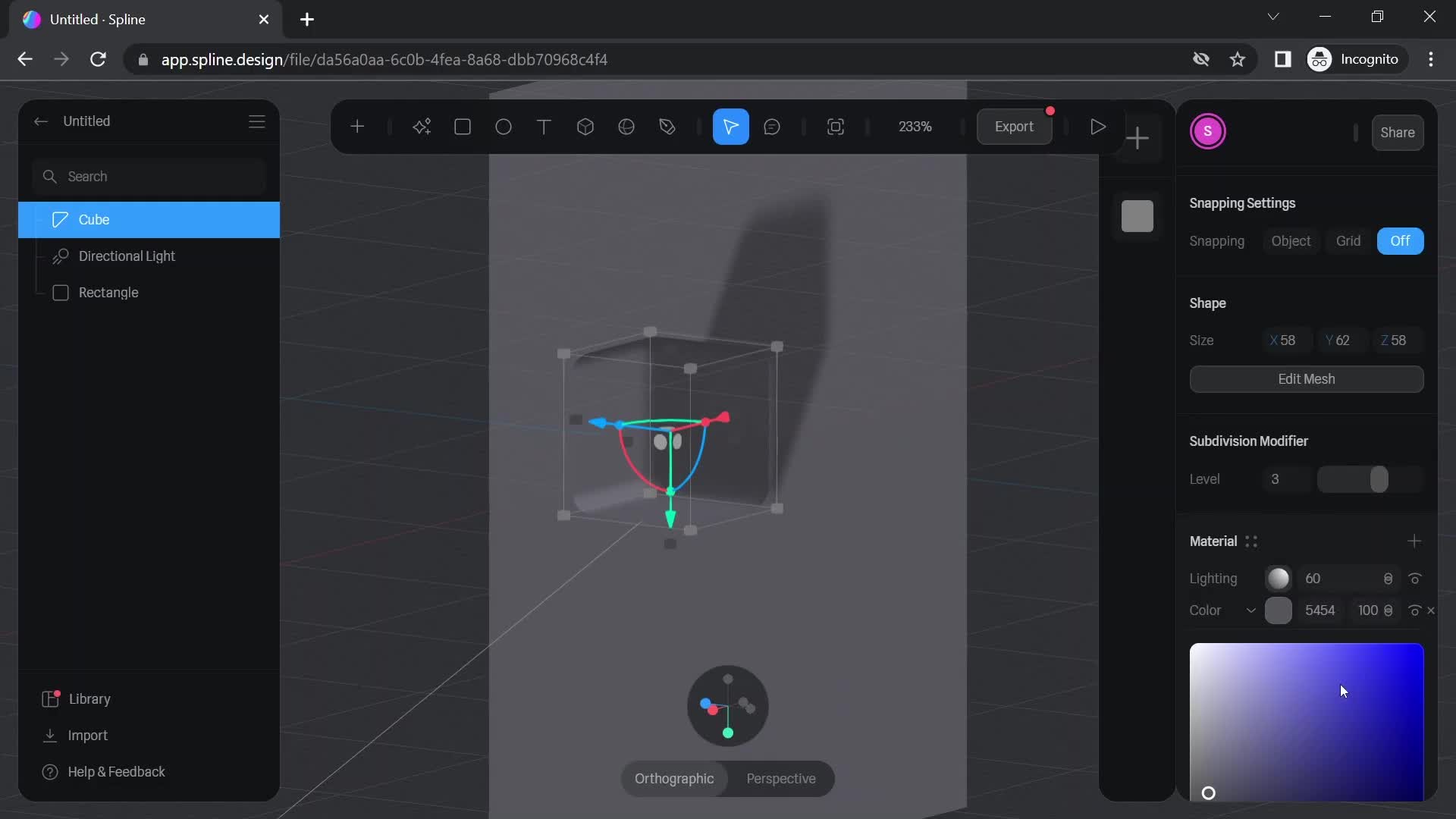Reload the browser page
Screen dimensions: 1456x819
point(98,59)
